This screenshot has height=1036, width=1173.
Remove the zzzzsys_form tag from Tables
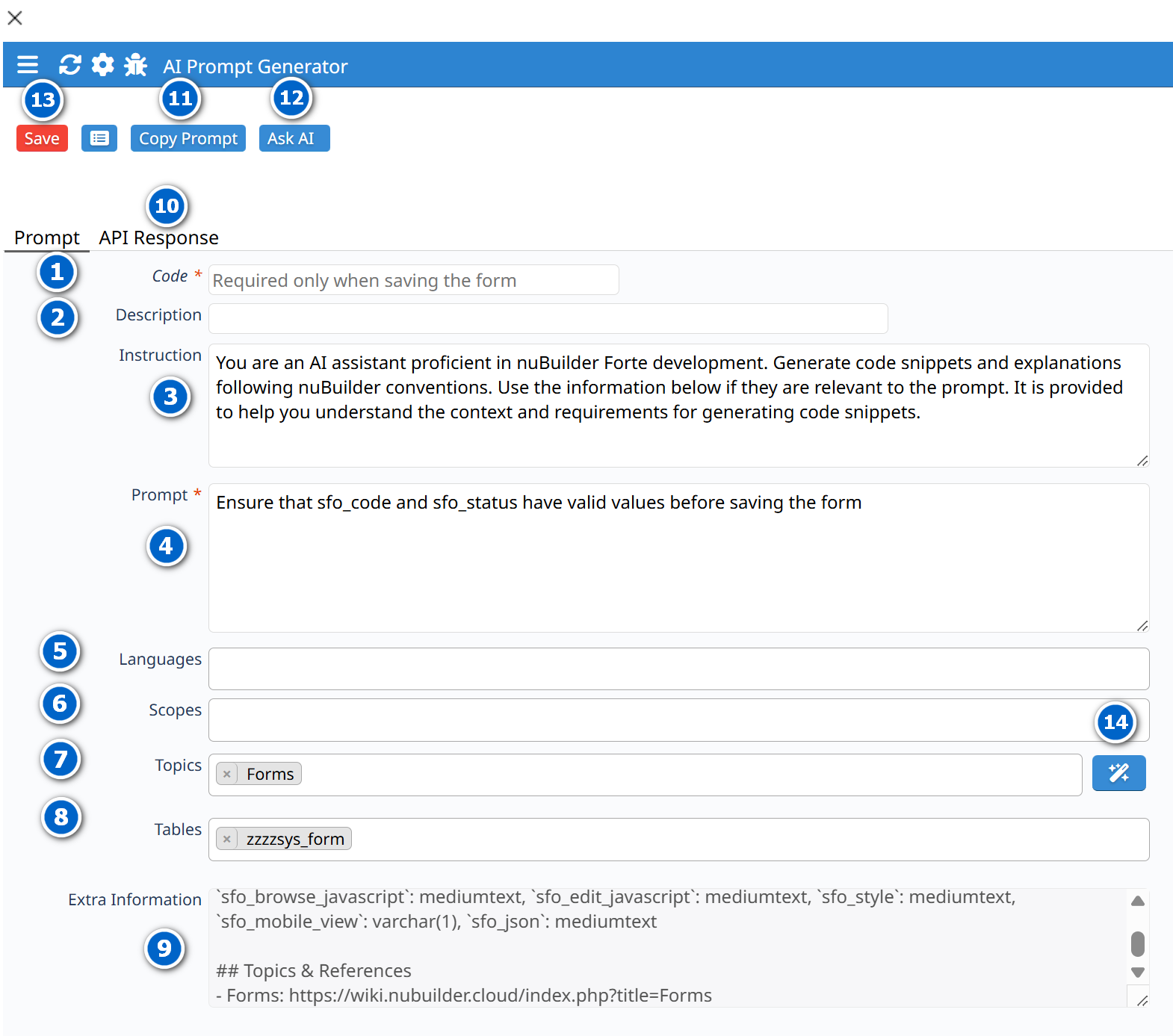tap(227, 839)
